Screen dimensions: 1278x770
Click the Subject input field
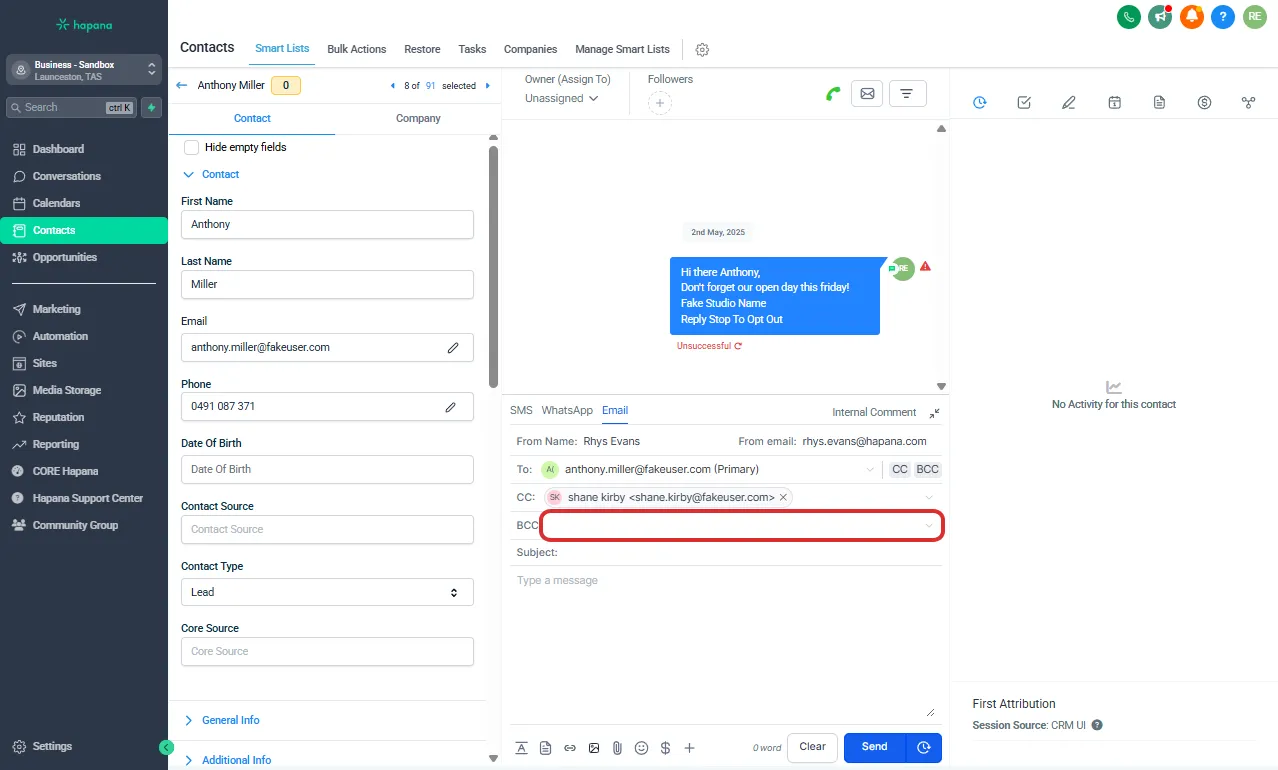750,553
